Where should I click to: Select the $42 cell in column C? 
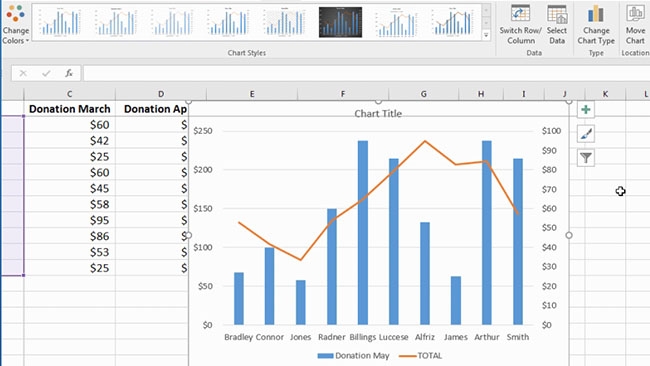tap(70, 141)
